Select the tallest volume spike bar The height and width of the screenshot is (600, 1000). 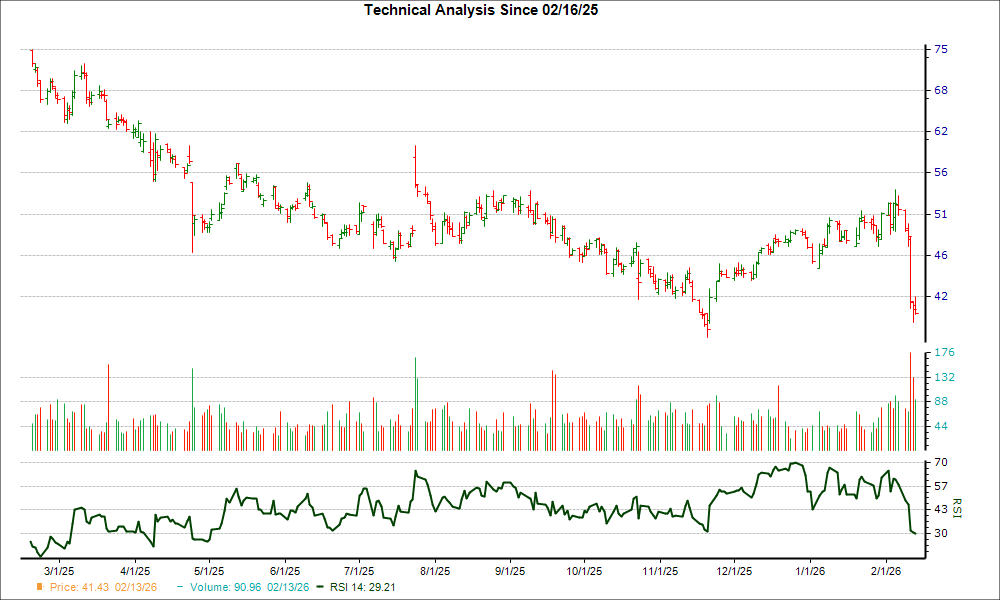tap(910, 395)
